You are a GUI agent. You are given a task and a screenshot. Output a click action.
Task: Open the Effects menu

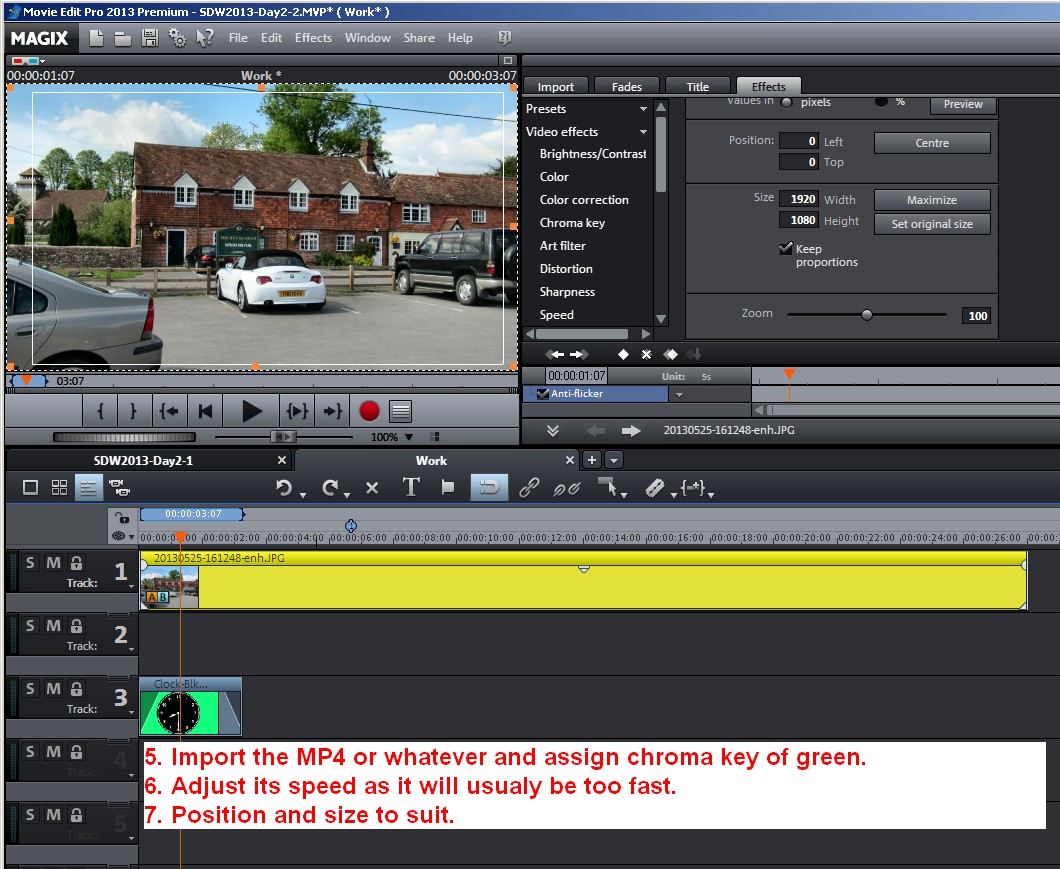pyautogui.click(x=313, y=38)
